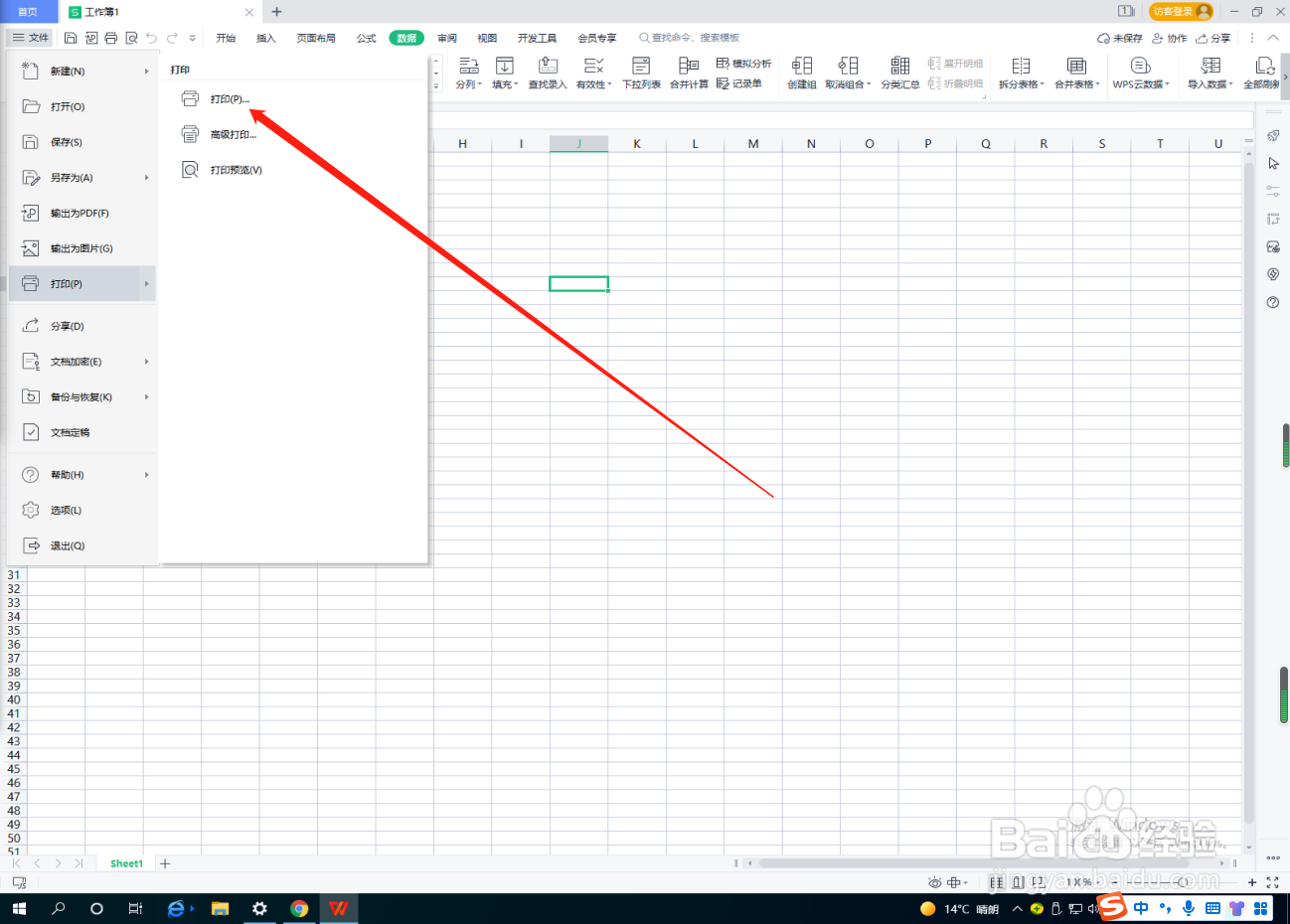Click the zoom slider handle
The width and height of the screenshot is (1290, 924).
1184,882
